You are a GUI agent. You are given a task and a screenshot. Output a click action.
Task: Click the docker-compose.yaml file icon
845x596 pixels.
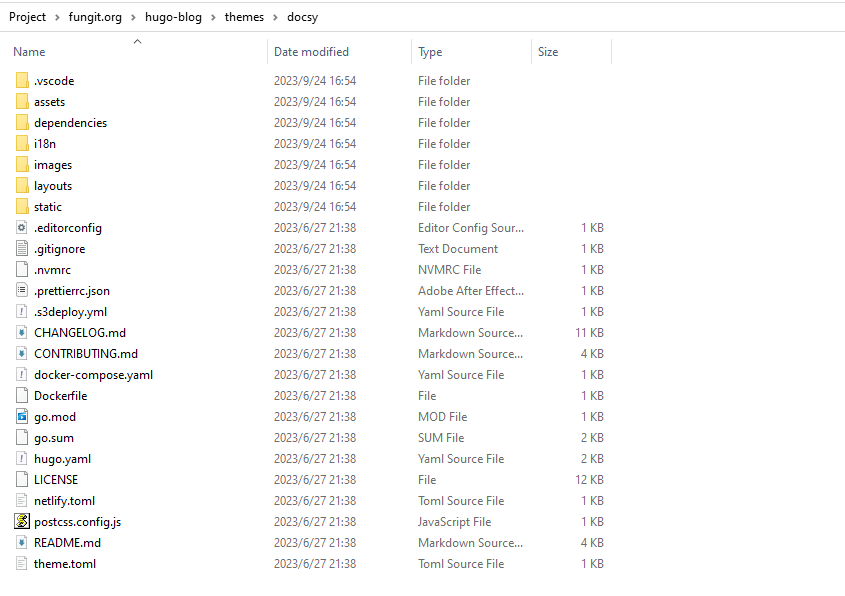pyautogui.click(x=22, y=375)
